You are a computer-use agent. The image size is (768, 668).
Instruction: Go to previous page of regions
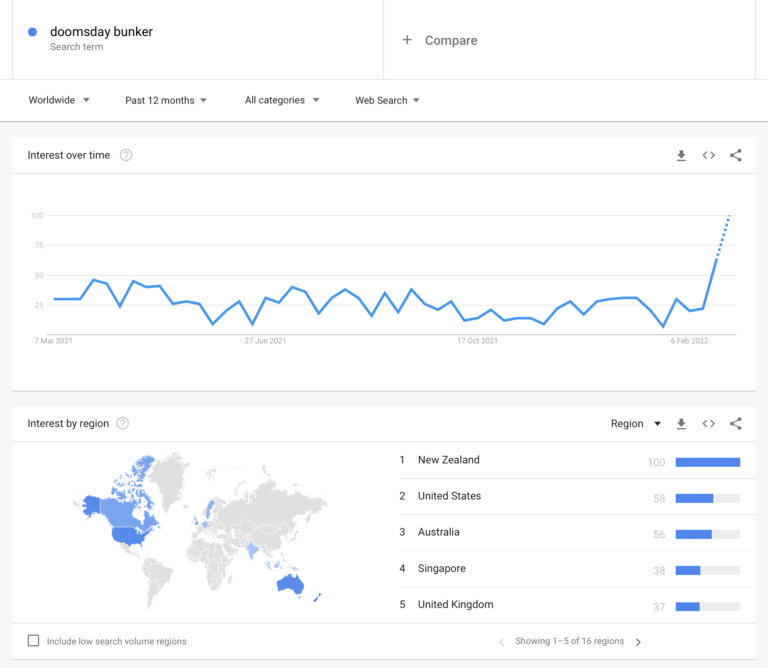pyautogui.click(x=502, y=642)
